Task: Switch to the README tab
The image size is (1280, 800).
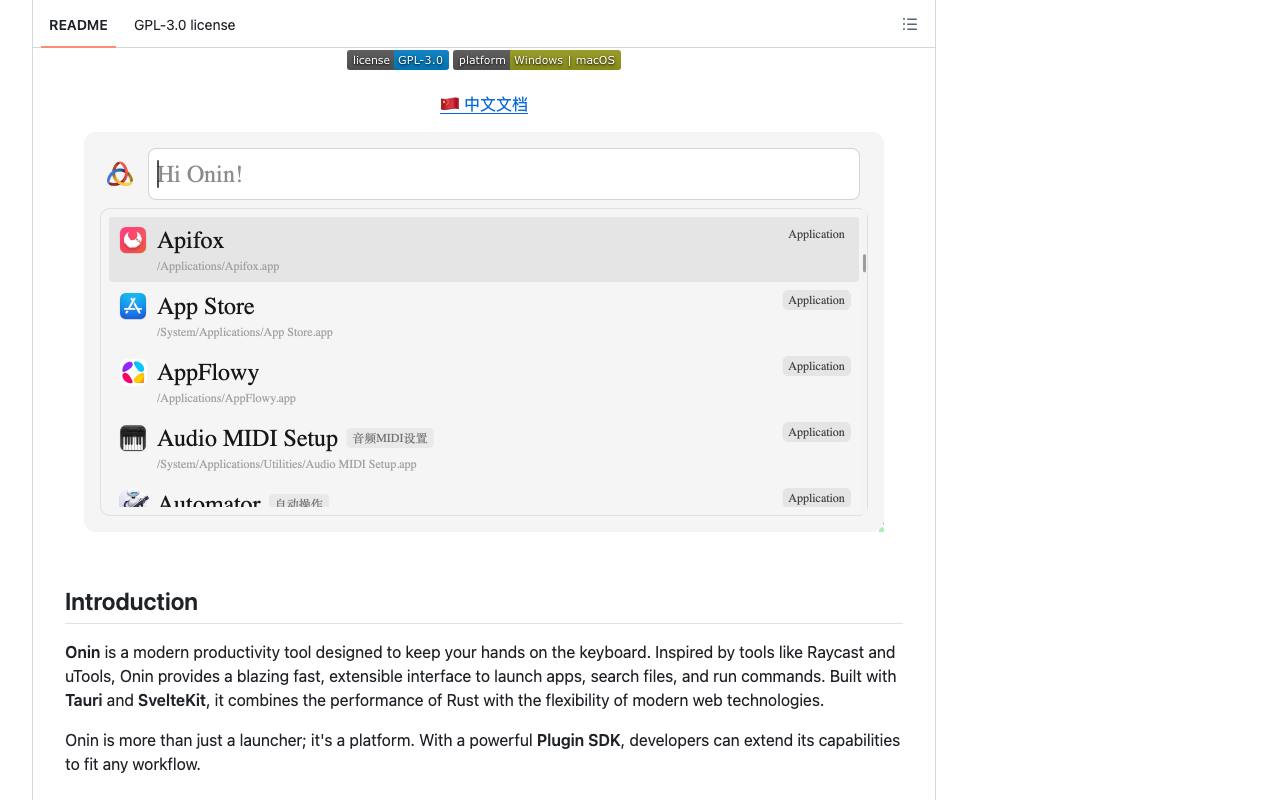Action: tap(78, 25)
